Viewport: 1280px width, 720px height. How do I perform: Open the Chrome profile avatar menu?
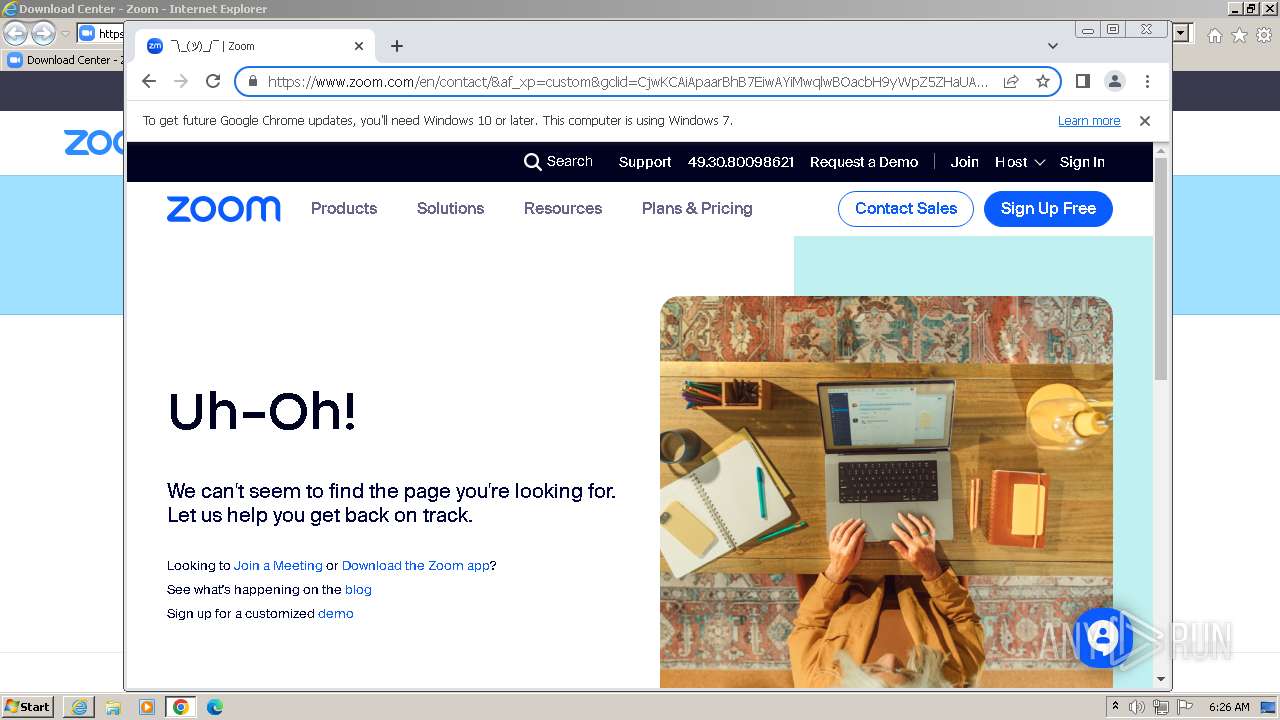[1114, 81]
